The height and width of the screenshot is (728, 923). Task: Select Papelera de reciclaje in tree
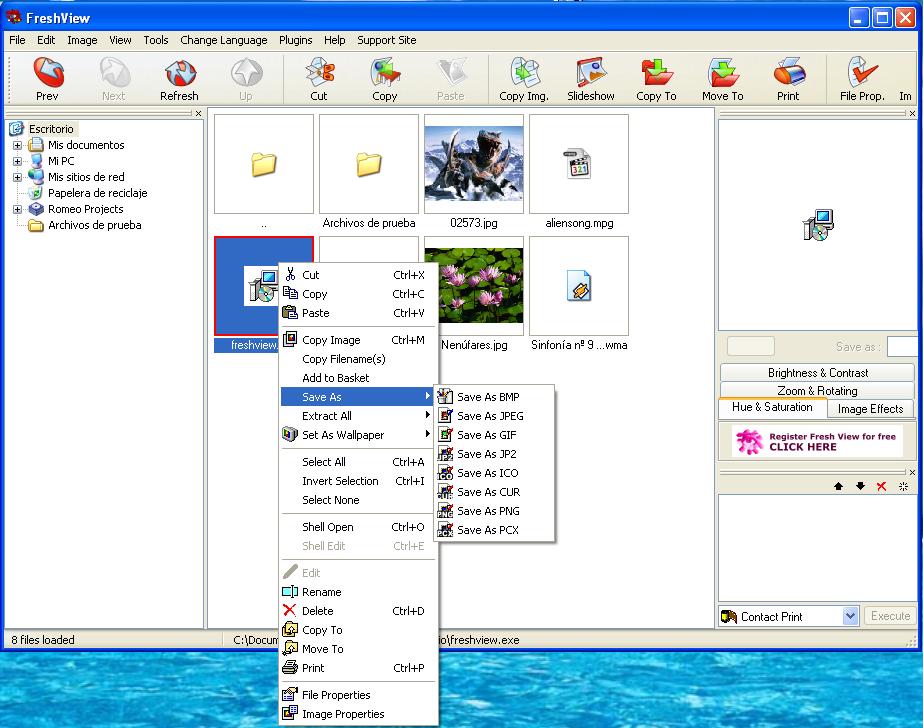97,193
